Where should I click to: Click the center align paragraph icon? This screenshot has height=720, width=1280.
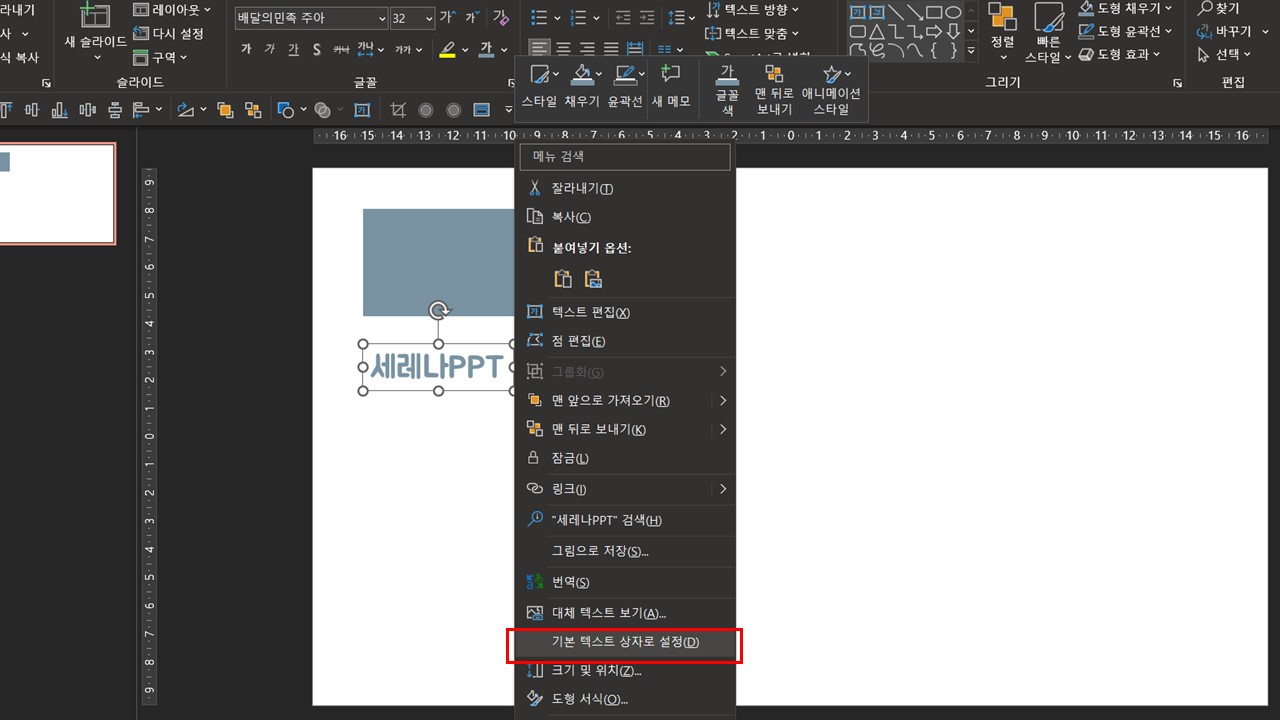(563, 48)
